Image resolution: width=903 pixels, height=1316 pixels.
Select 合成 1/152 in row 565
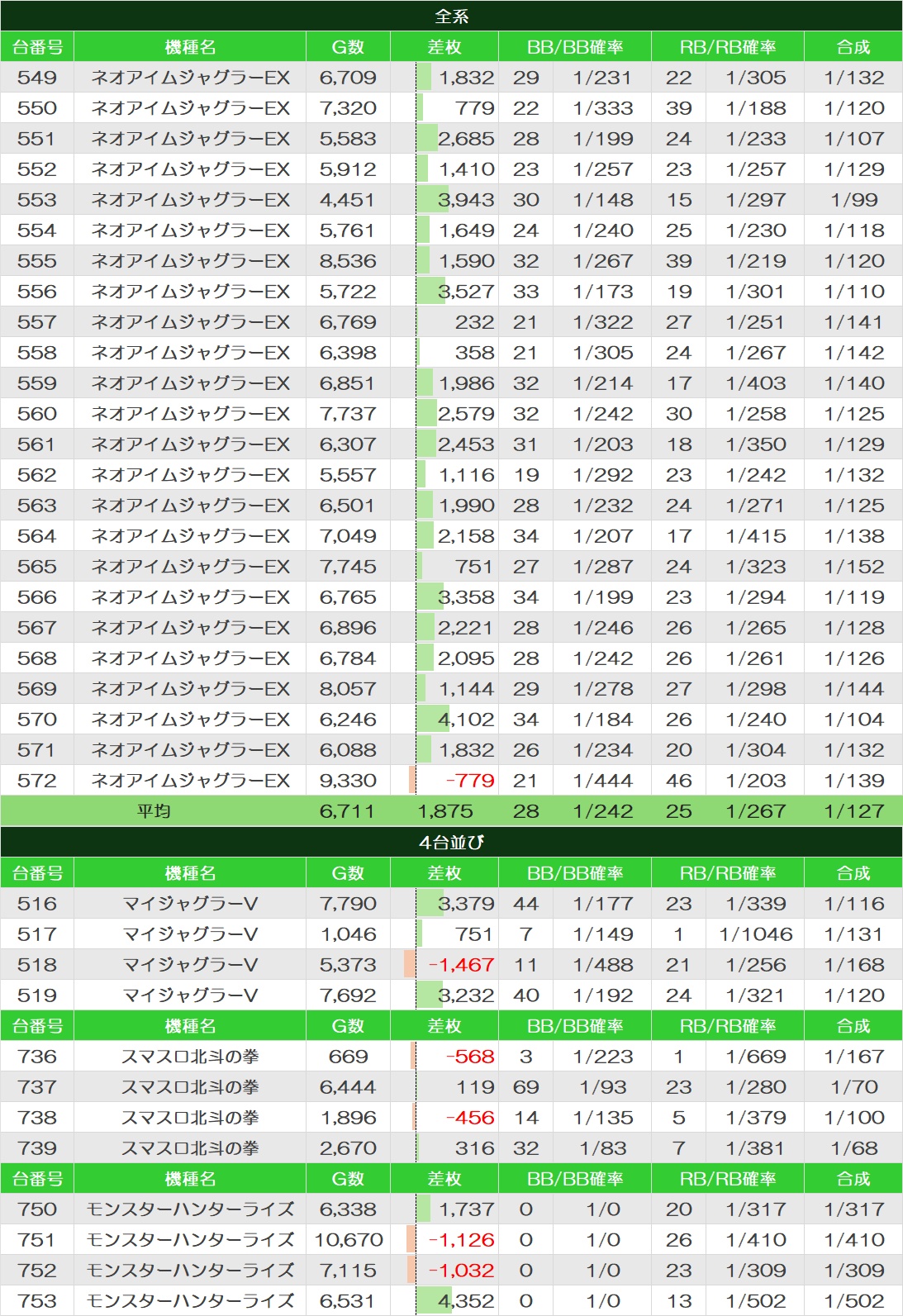coord(854,567)
